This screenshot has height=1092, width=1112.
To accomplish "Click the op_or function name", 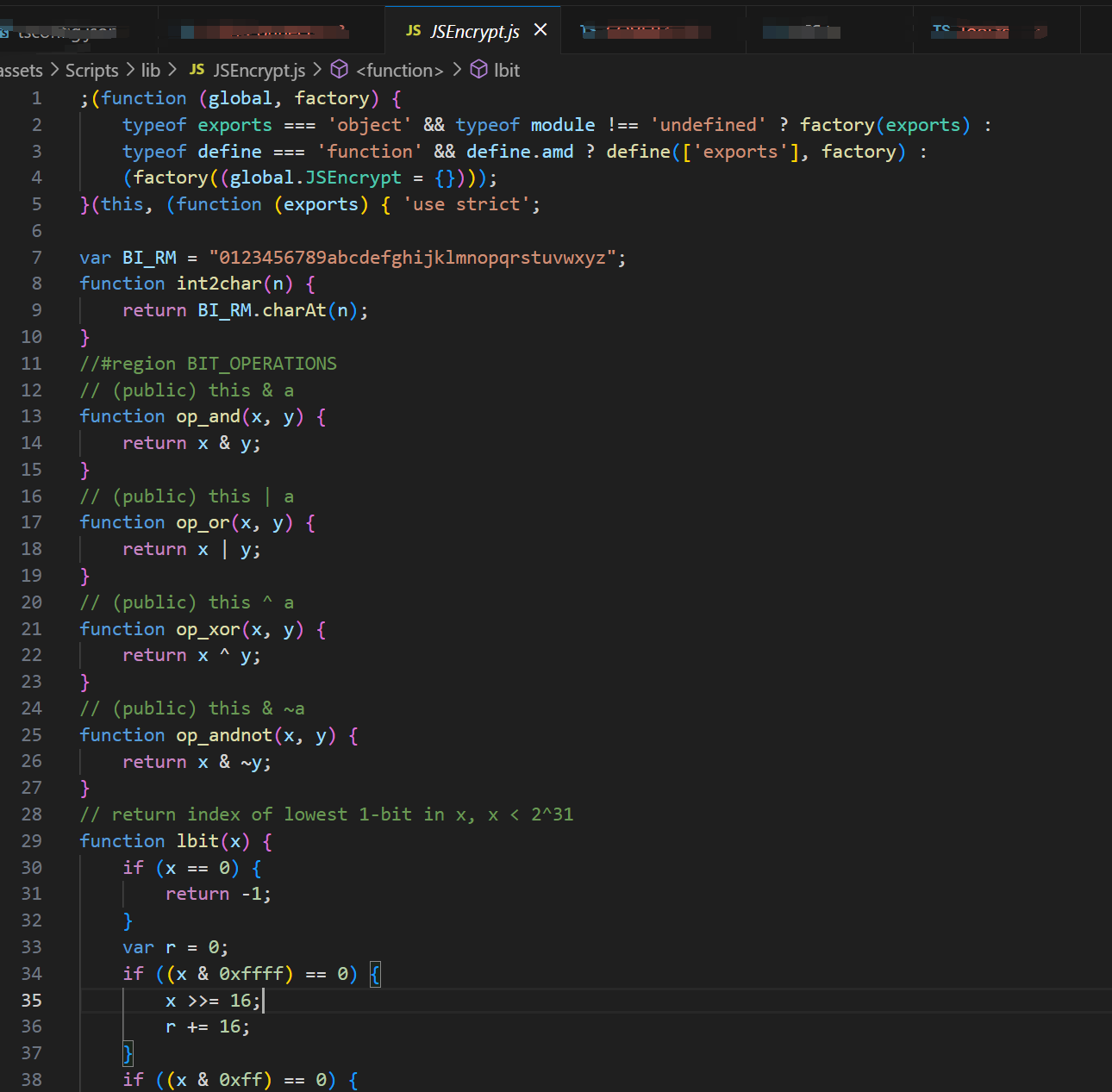I will point(203,523).
